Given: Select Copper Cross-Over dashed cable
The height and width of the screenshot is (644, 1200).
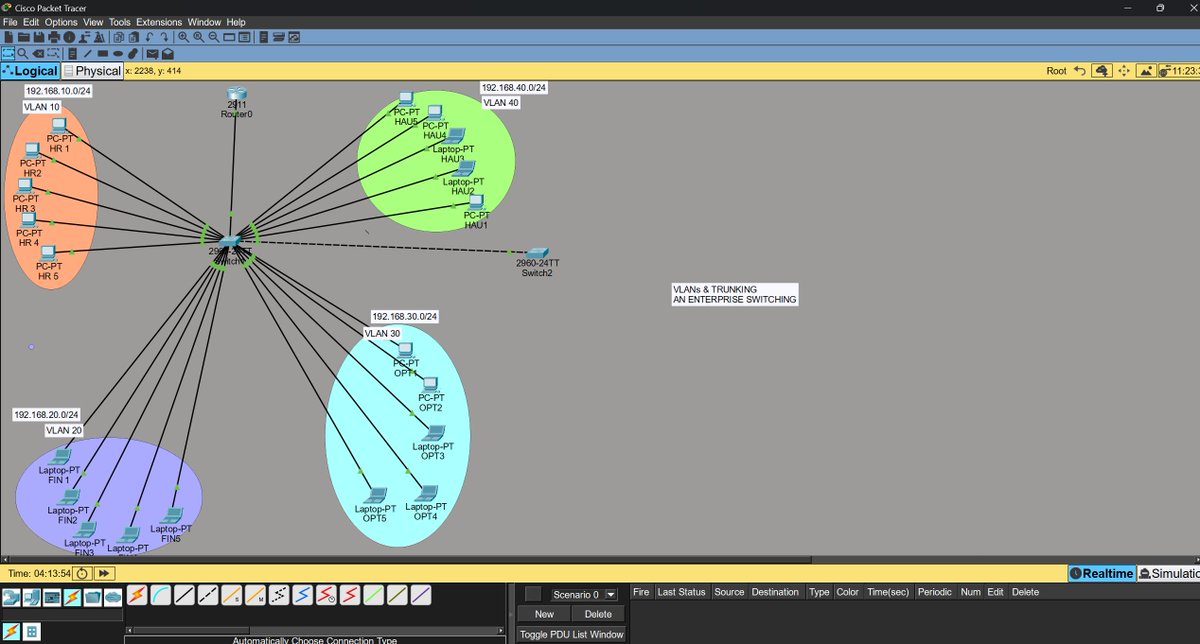Looking at the screenshot, I should click(x=208, y=596).
